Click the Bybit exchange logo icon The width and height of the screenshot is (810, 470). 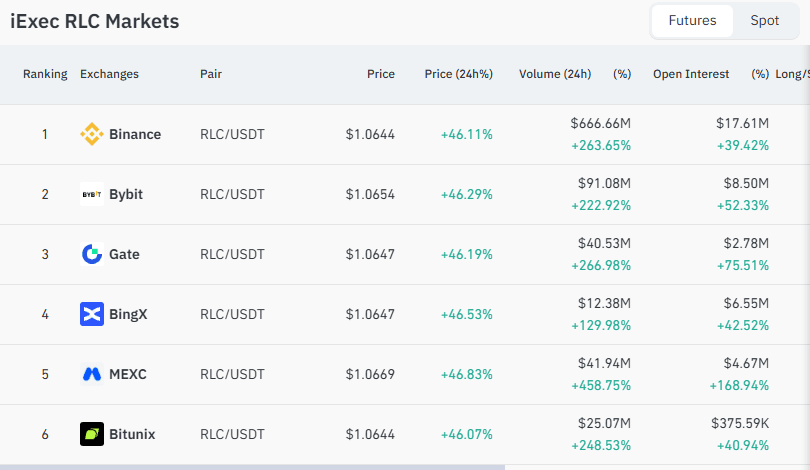[x=92, y=194]
